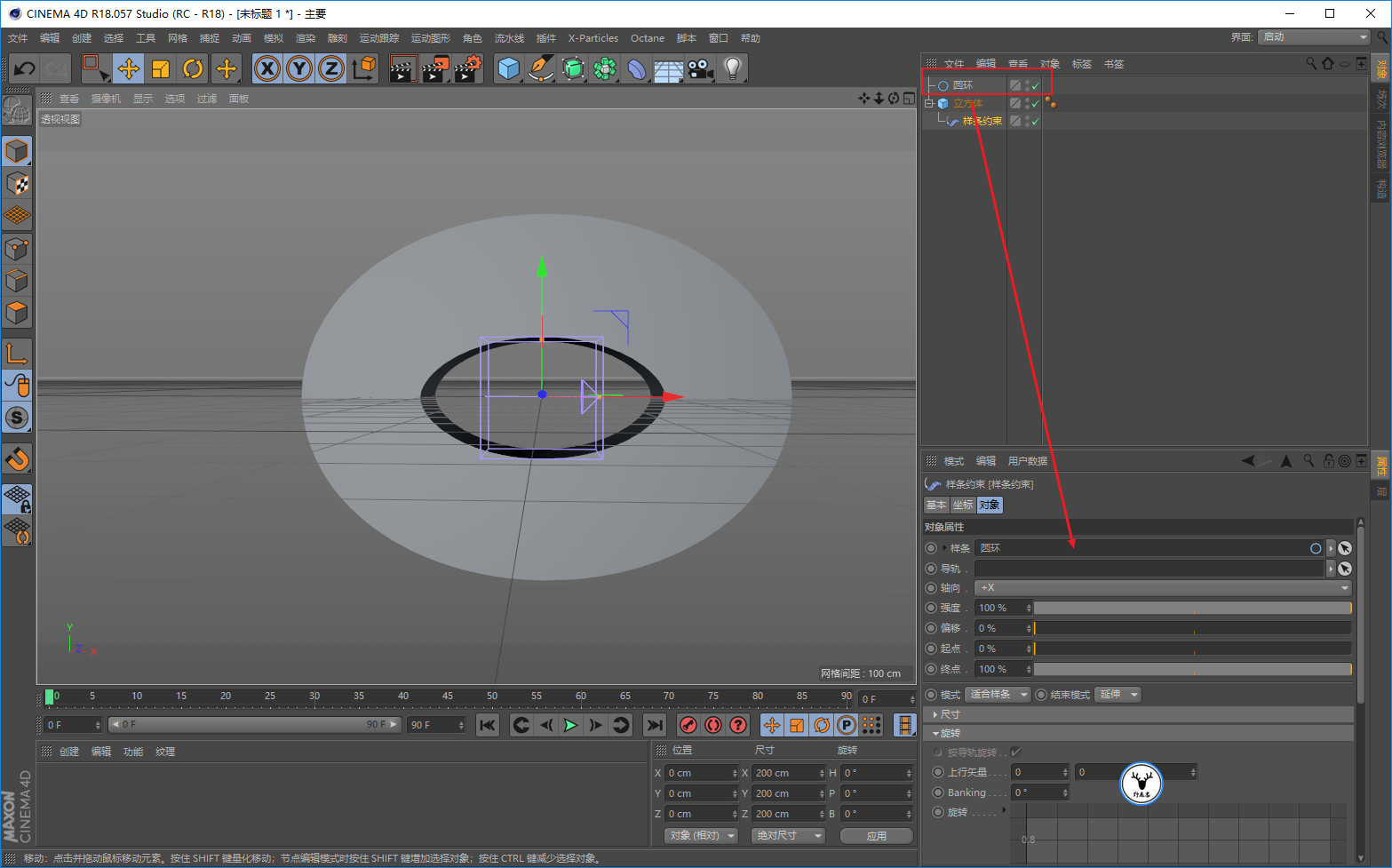Switch to the 坐标 tab in attributes
Viewport: 1392px width, 868px height.
coord(963,505)
